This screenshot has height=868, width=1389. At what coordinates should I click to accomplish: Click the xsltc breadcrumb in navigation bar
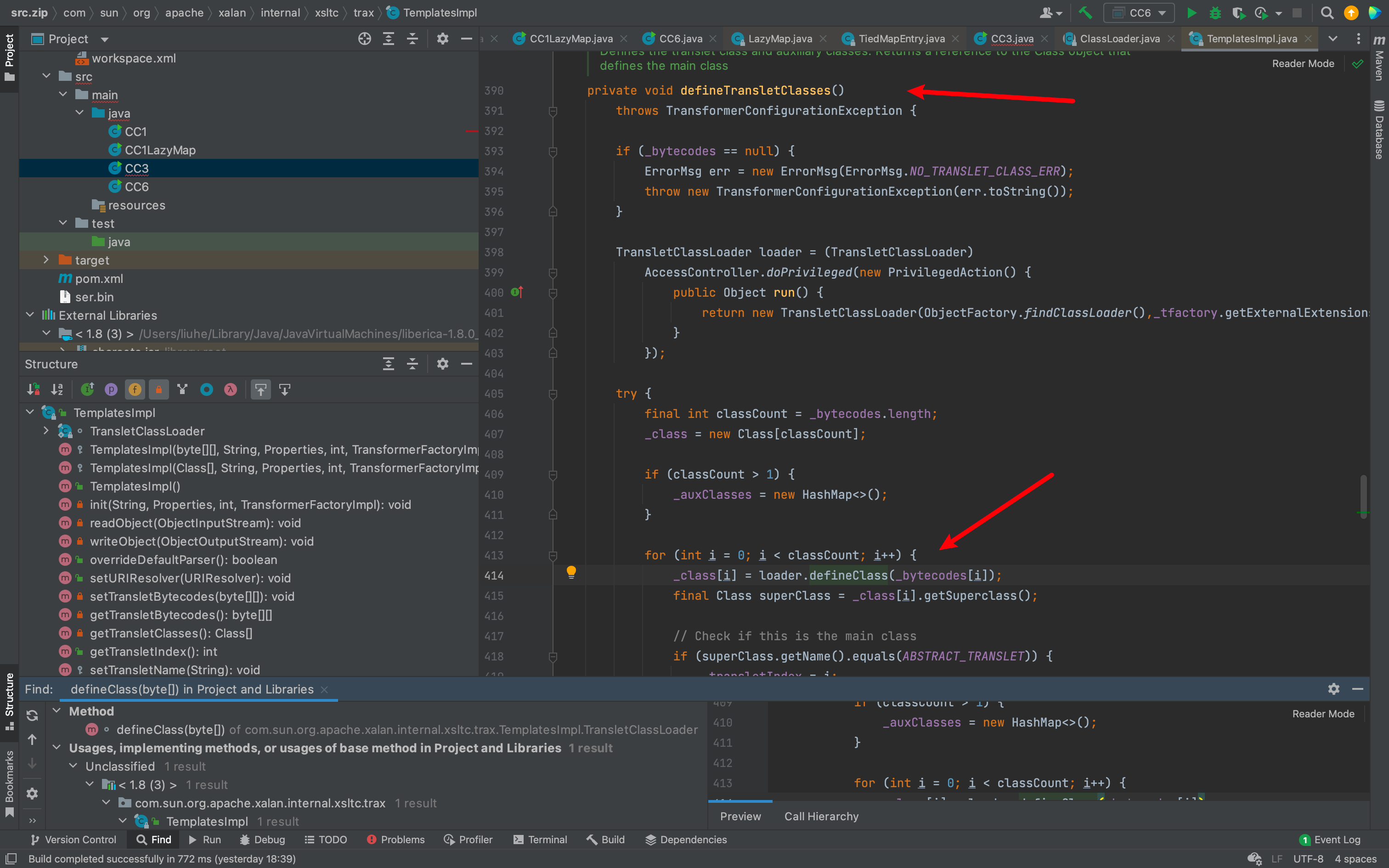click(326, 13)
